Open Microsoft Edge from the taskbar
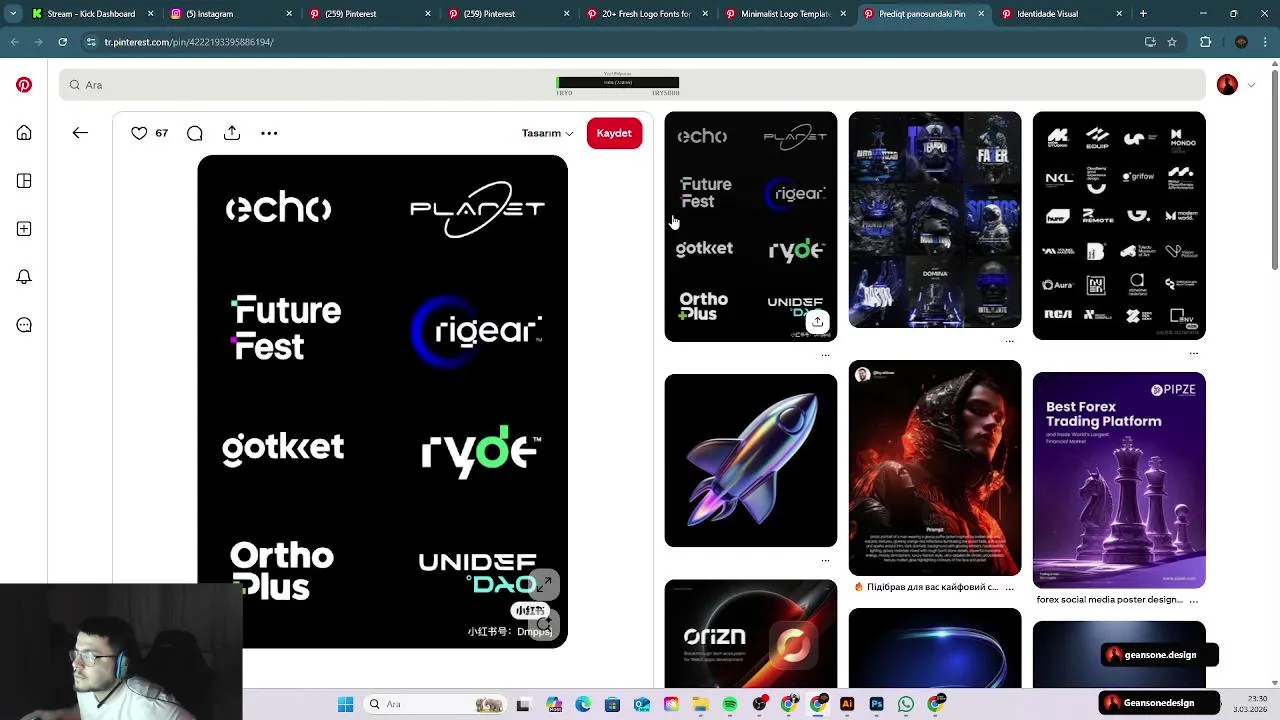Image resolution: width=1280 pixels, height=720 pixels. 583,704
